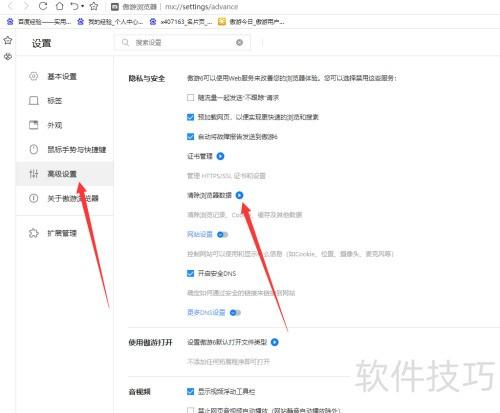Screen dimensions: 500x413
Task: Select 高级设置 in the settings sidebar
Action: click(65, 174)
